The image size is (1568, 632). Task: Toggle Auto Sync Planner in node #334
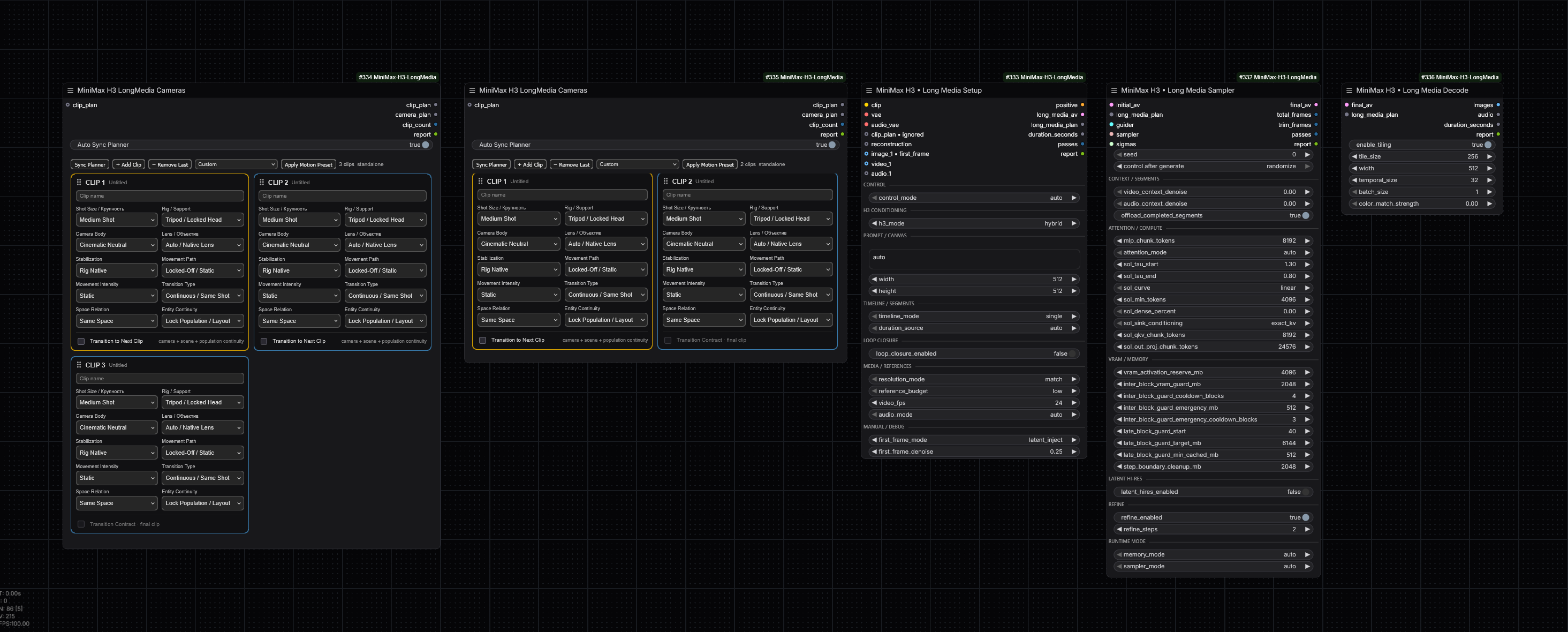point(252,145)
